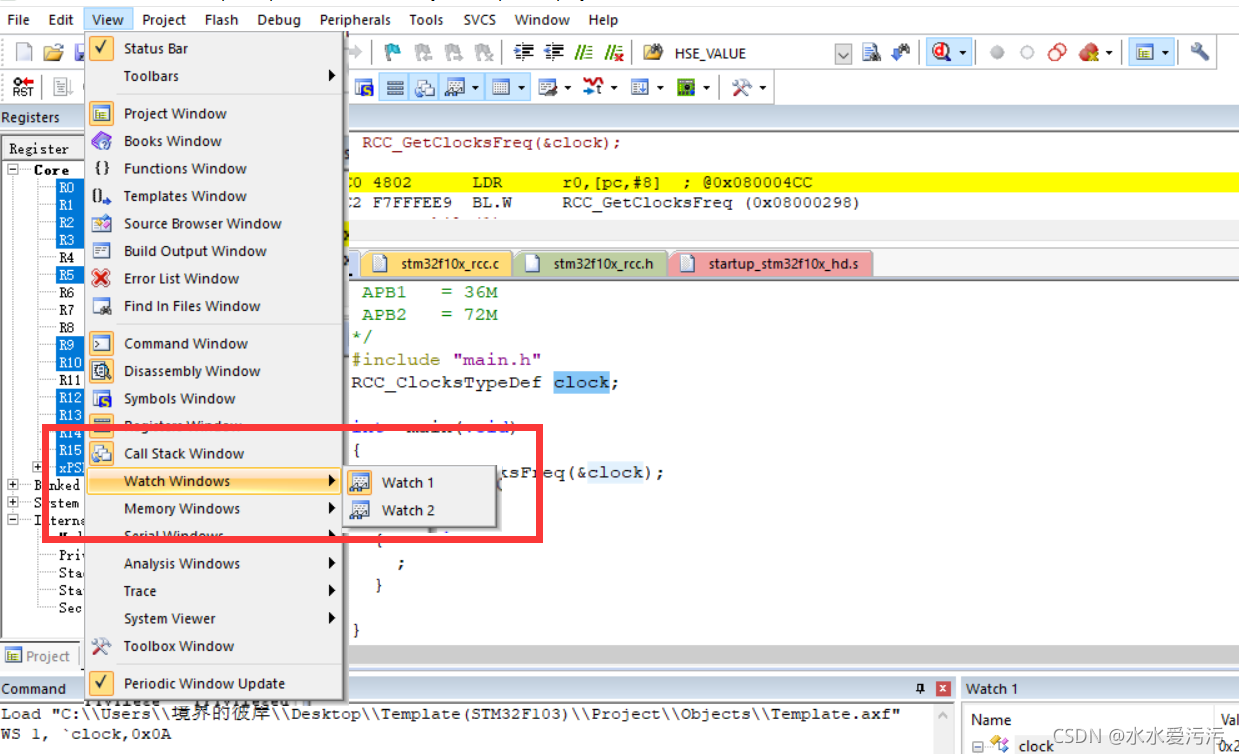Comment selection with green lines icon
This screenshot has height=754, width=1239.
[584, 53]
